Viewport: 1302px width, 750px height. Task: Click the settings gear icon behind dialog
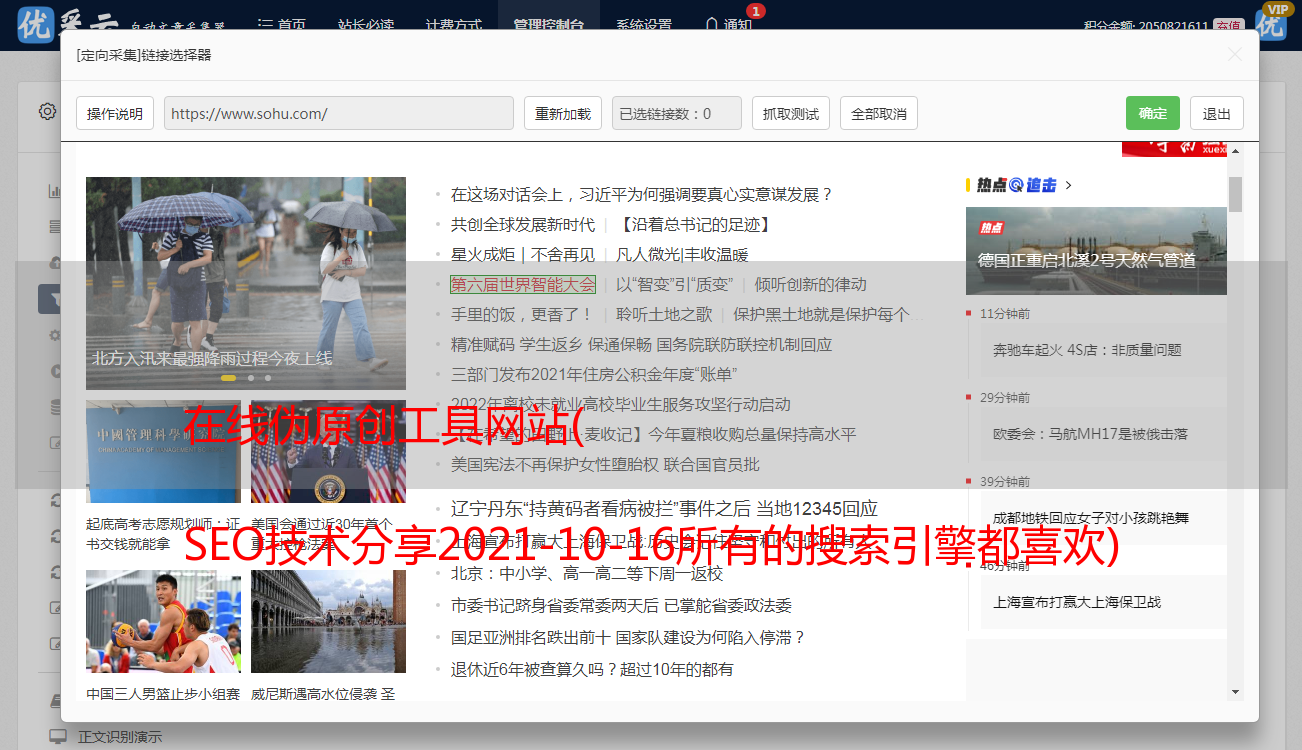pyautogui.click(x=47, y=111)
